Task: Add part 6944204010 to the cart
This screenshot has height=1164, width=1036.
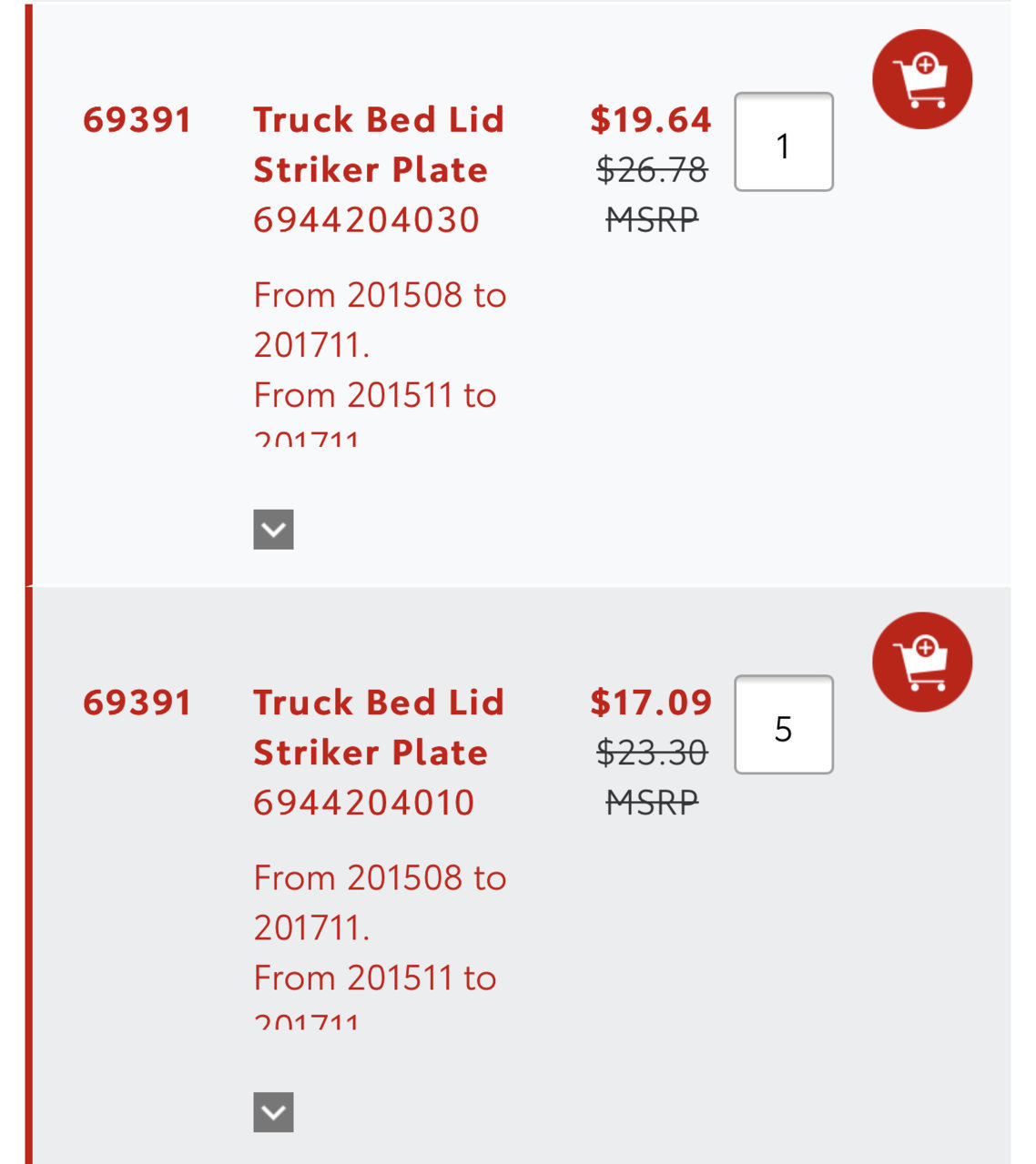Action: pos(921,662)
